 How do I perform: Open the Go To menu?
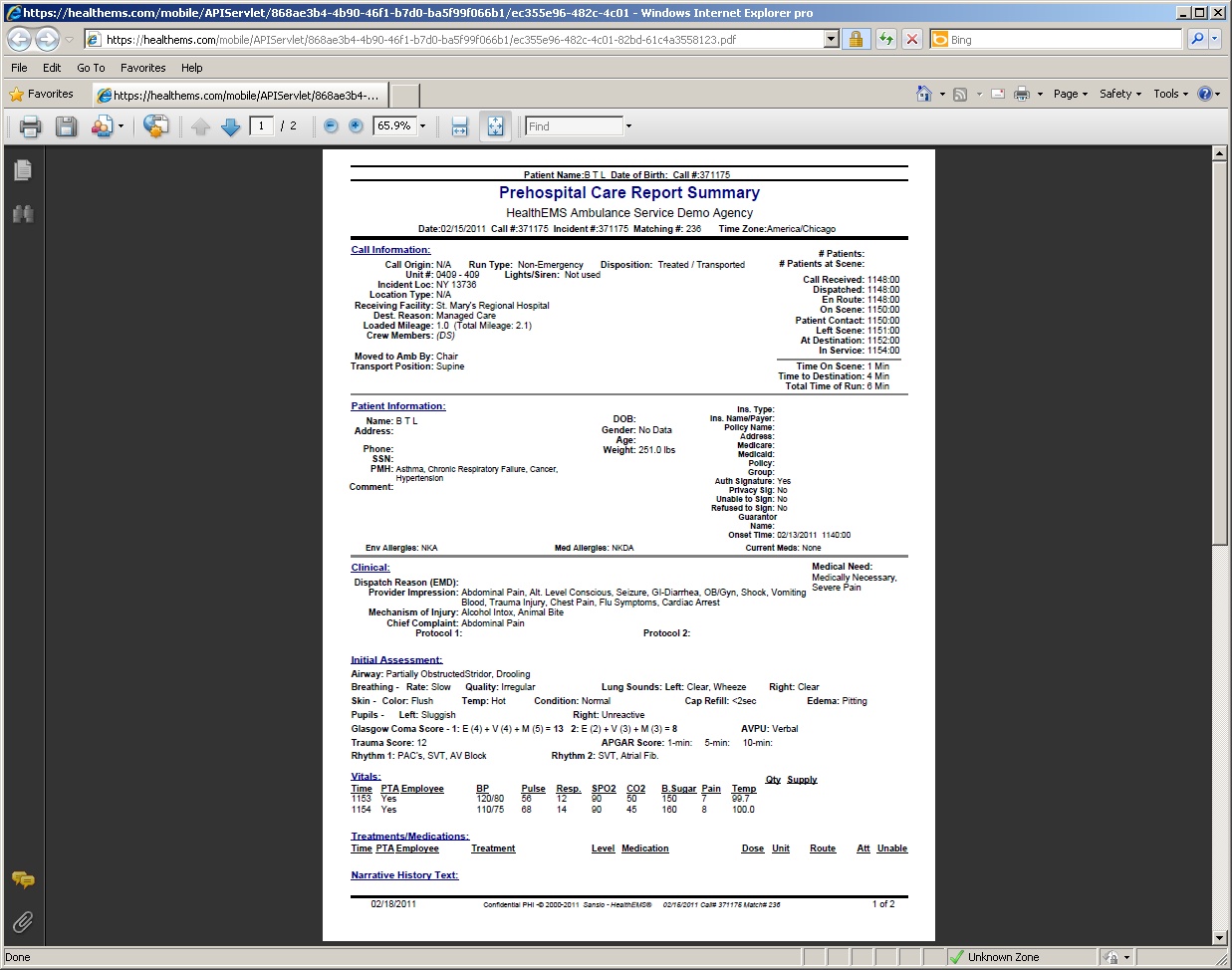(91, 68)
